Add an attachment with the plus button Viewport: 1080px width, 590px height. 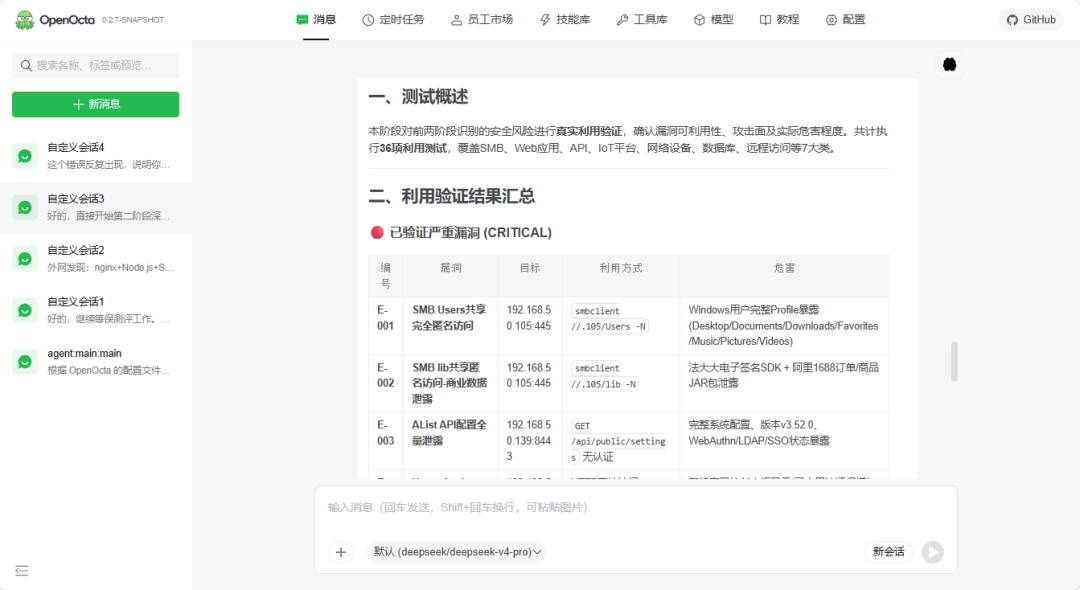click(341, 552)
